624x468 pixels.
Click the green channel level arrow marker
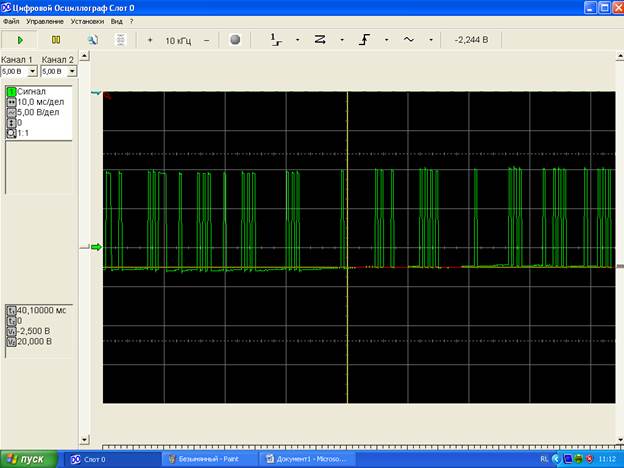96,248
